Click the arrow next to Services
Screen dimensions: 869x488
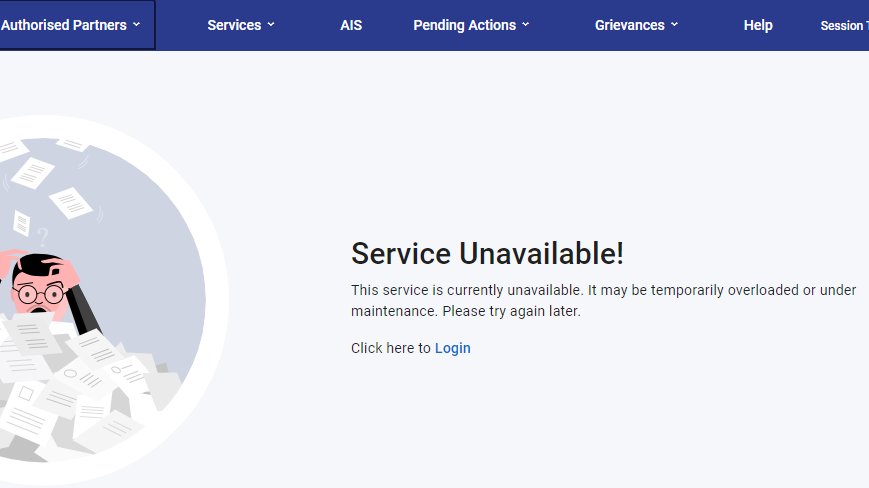(271, 25)
